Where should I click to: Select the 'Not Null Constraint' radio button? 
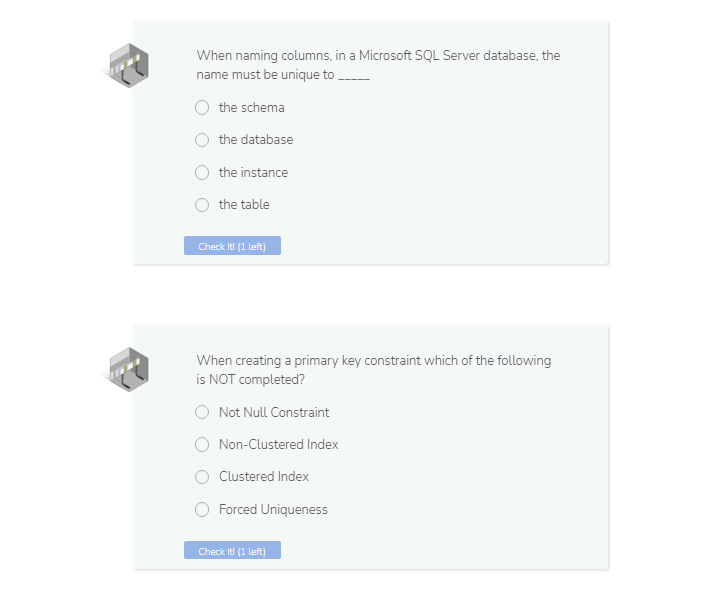(202, 412)
